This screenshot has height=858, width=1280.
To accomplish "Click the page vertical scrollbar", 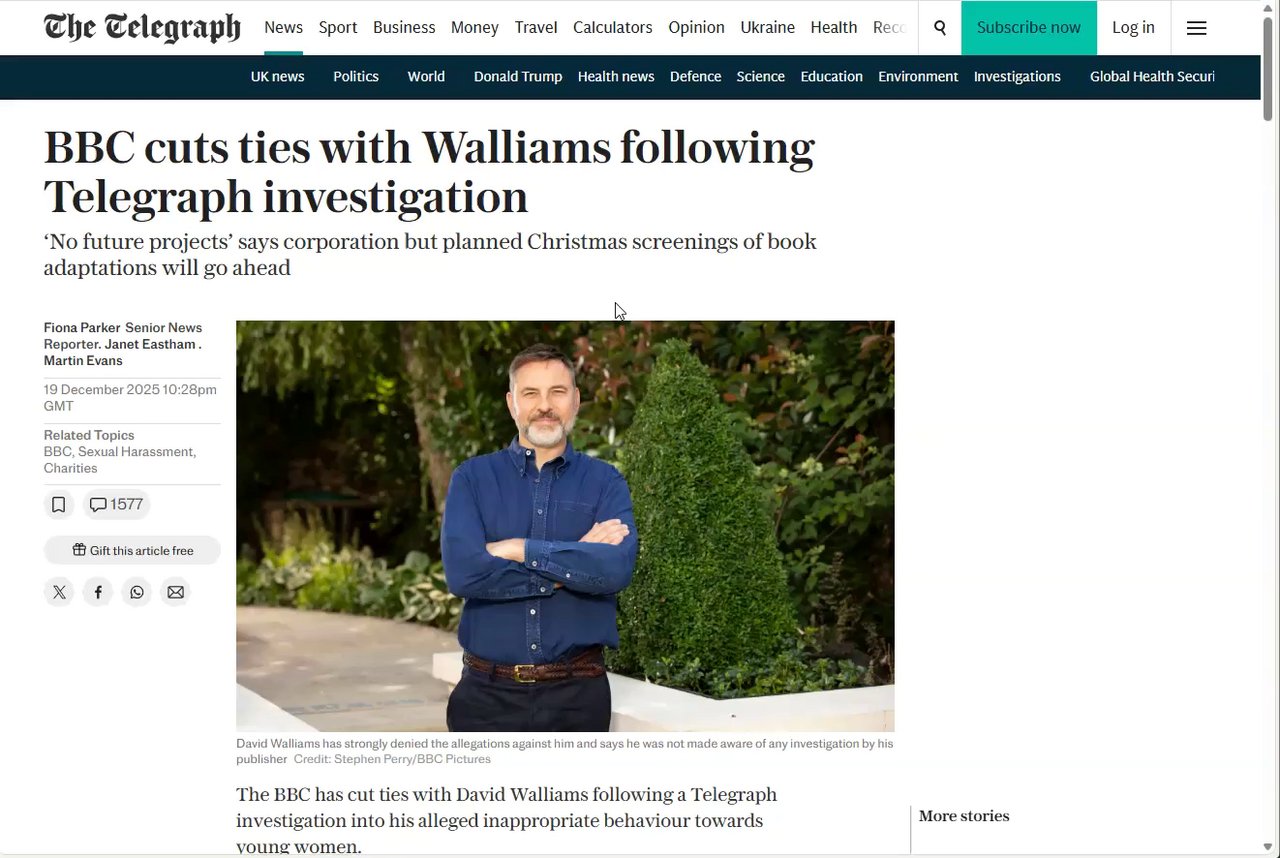I will [x=1269, y=428].
